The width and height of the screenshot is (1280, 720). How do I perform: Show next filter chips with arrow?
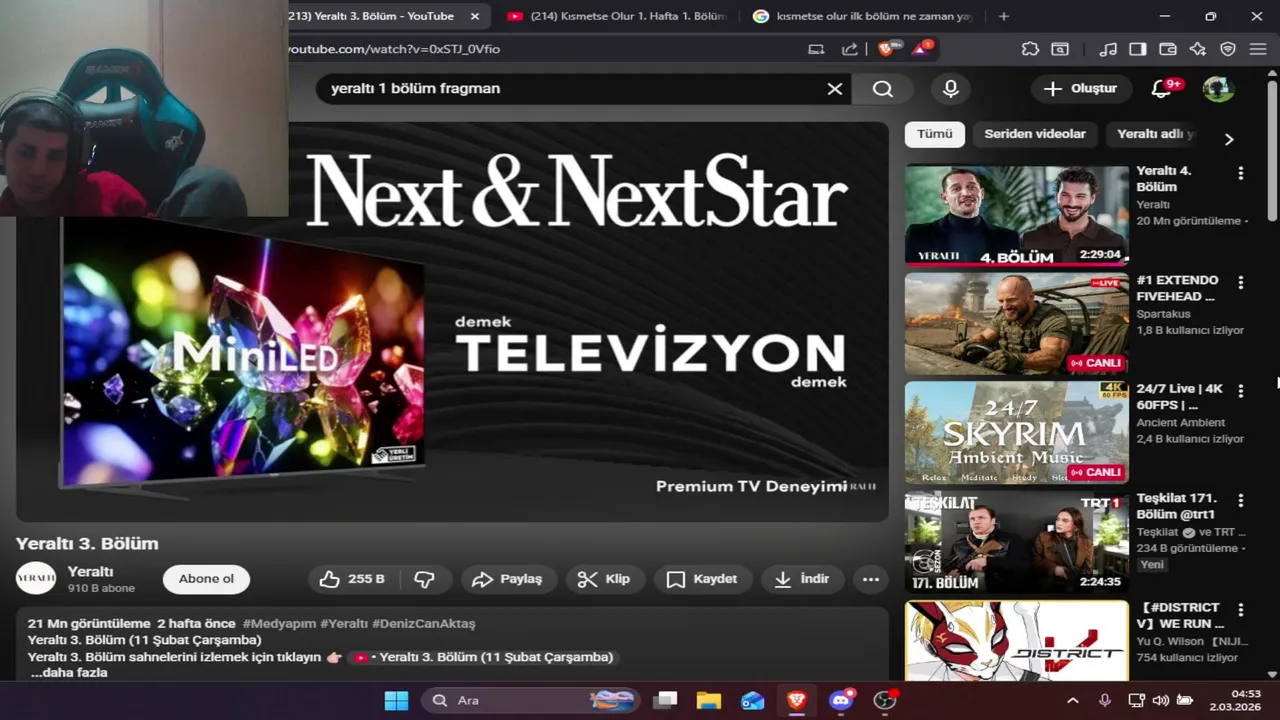coord(1229,139)
